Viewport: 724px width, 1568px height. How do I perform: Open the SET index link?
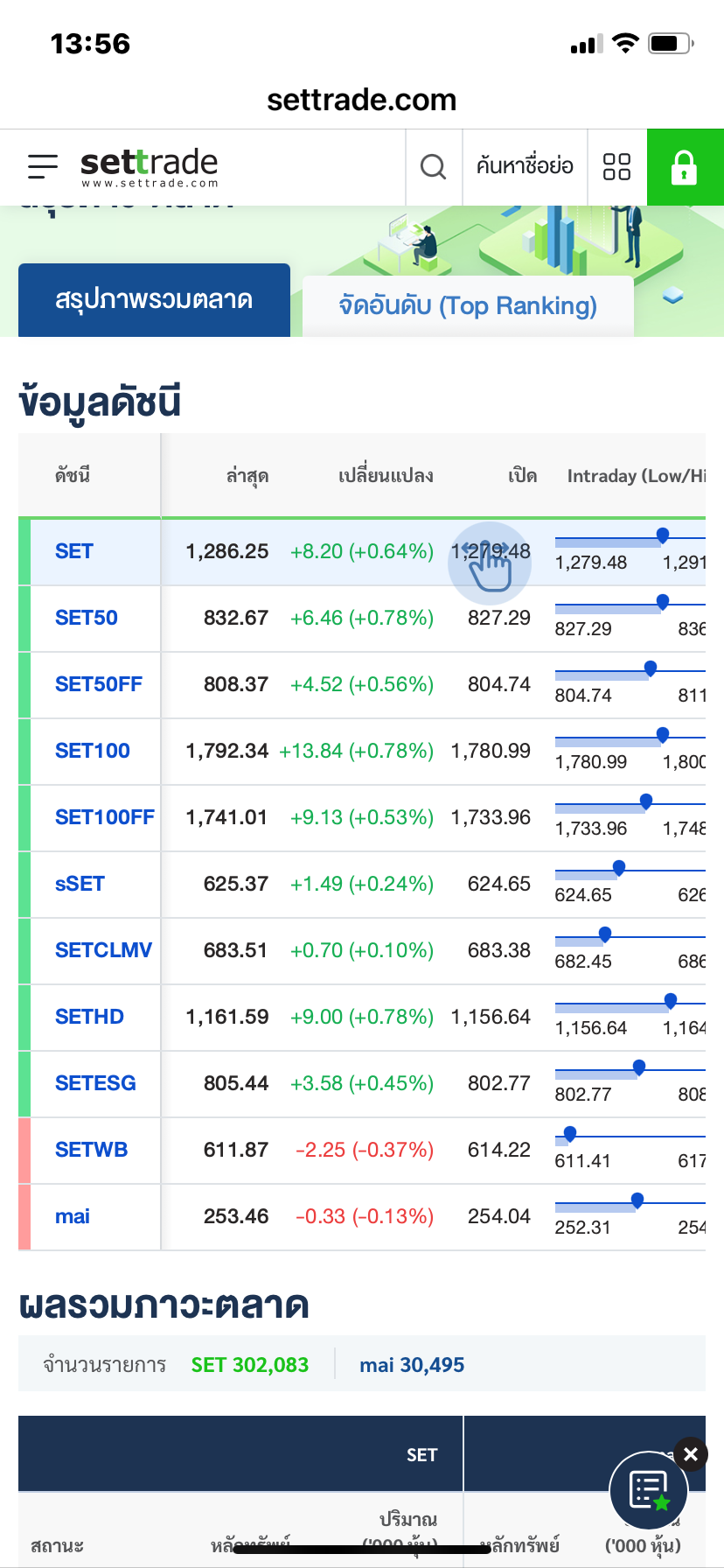(x=74, y=551)
